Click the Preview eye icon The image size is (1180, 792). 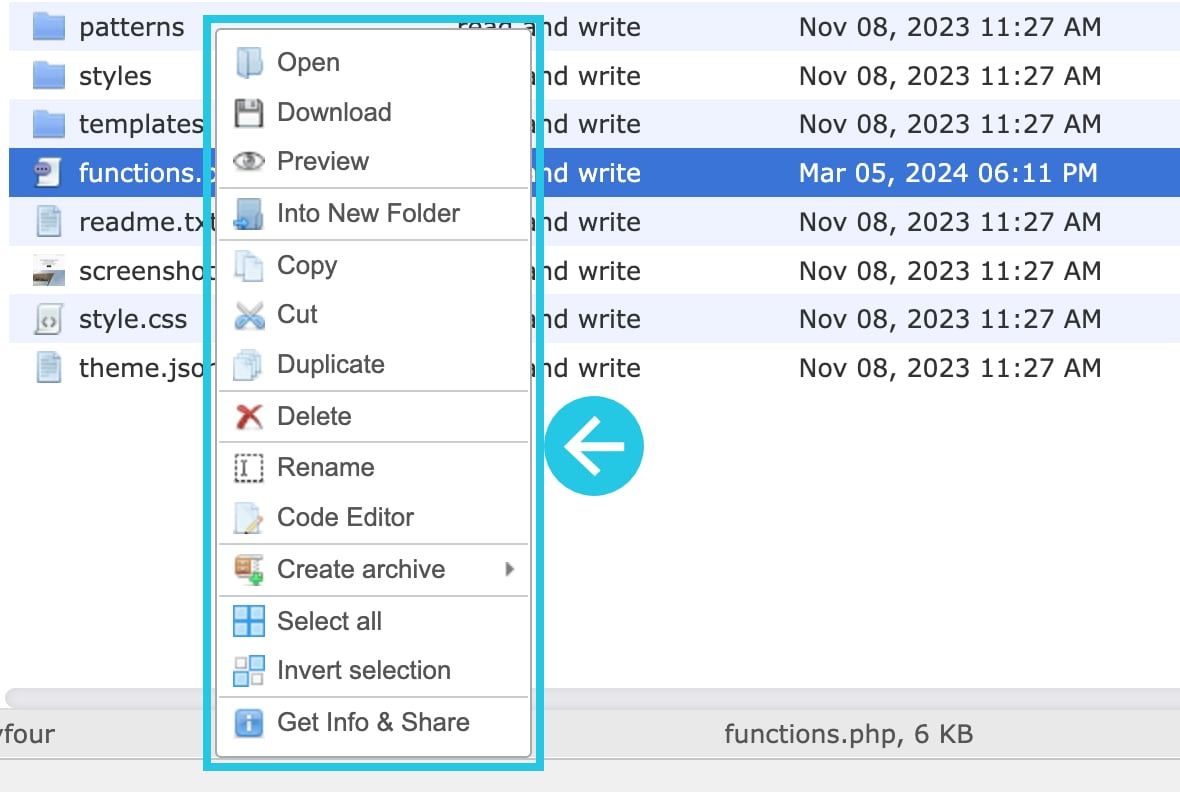(x=248, y=161)
